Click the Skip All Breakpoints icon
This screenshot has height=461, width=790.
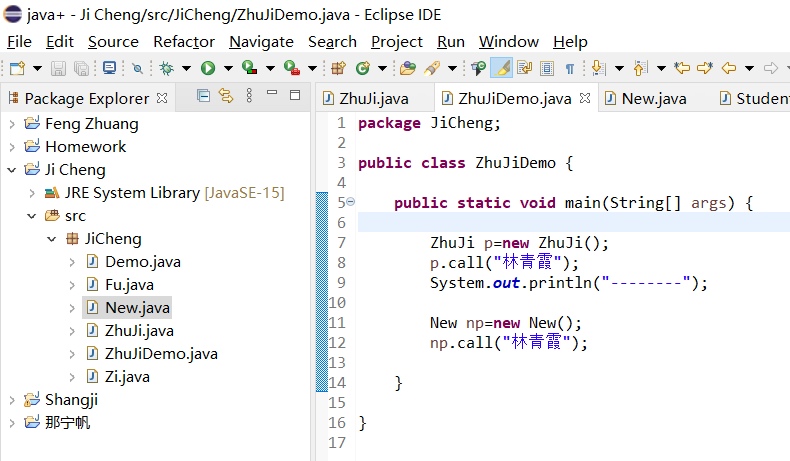click(x=137, y=68)
